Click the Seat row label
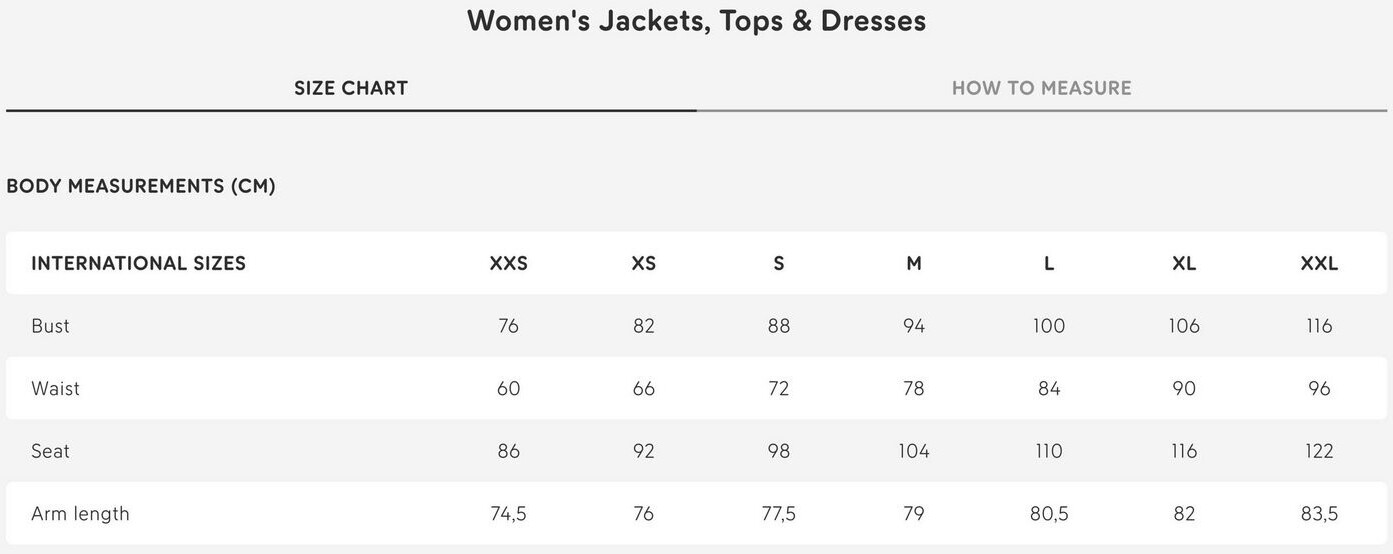Image resolution: width=1393 pixels, height=554 pixels. click(50, 451)
